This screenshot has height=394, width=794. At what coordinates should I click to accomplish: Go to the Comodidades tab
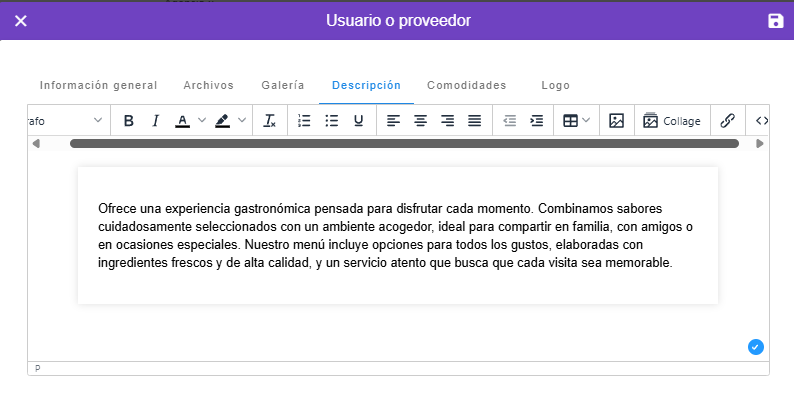coord(467,86)
